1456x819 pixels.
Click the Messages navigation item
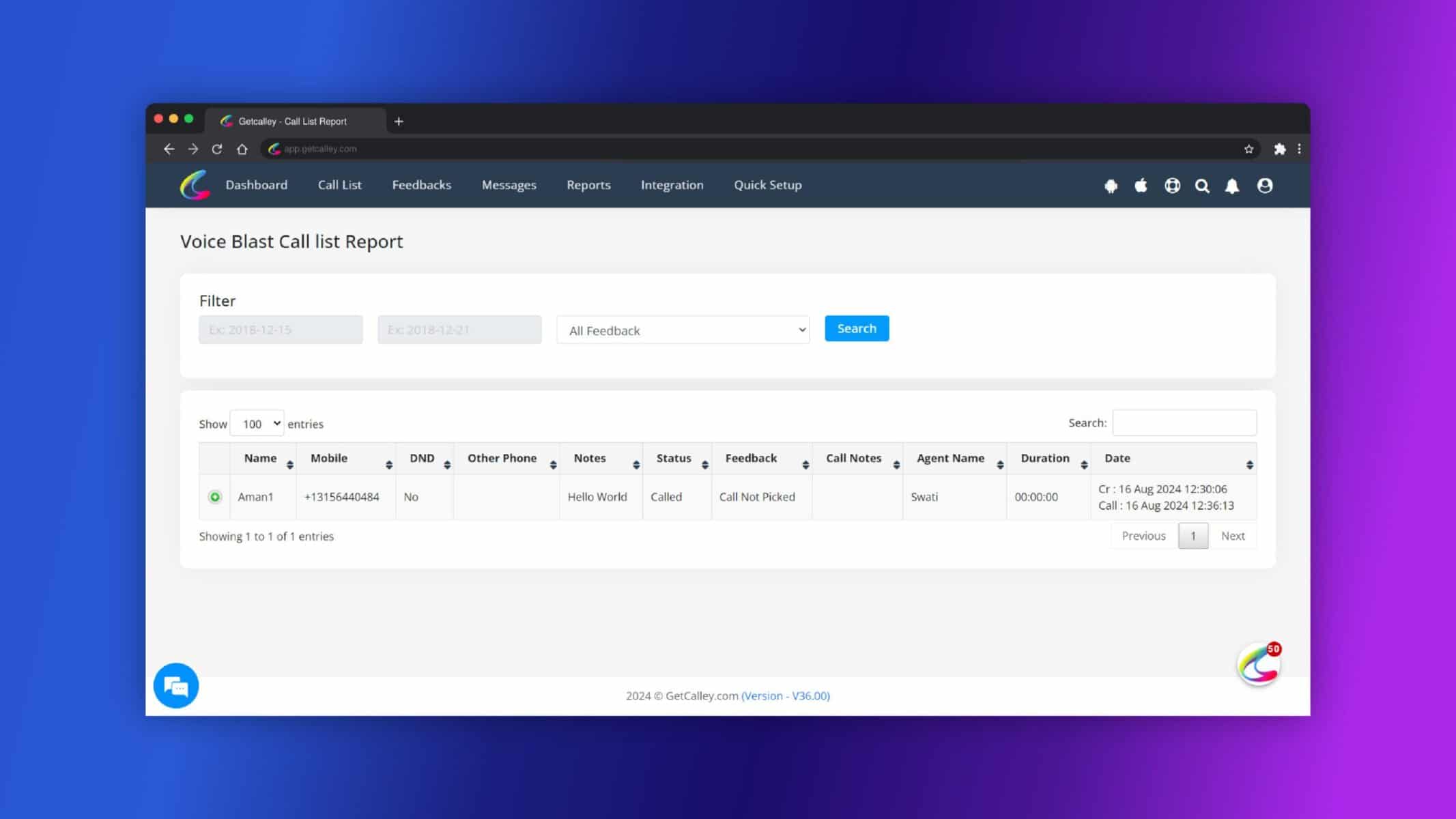(x=509, y=185)
